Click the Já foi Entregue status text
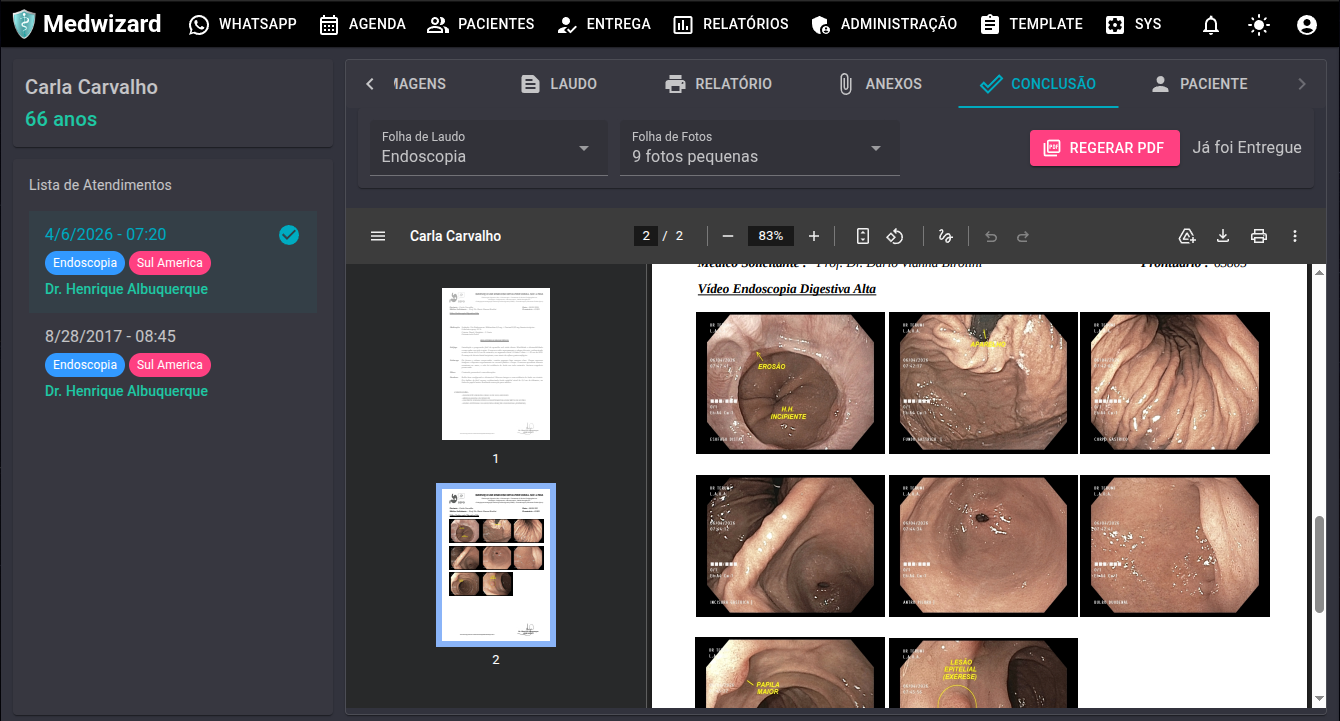 (x=1247, y=148)
